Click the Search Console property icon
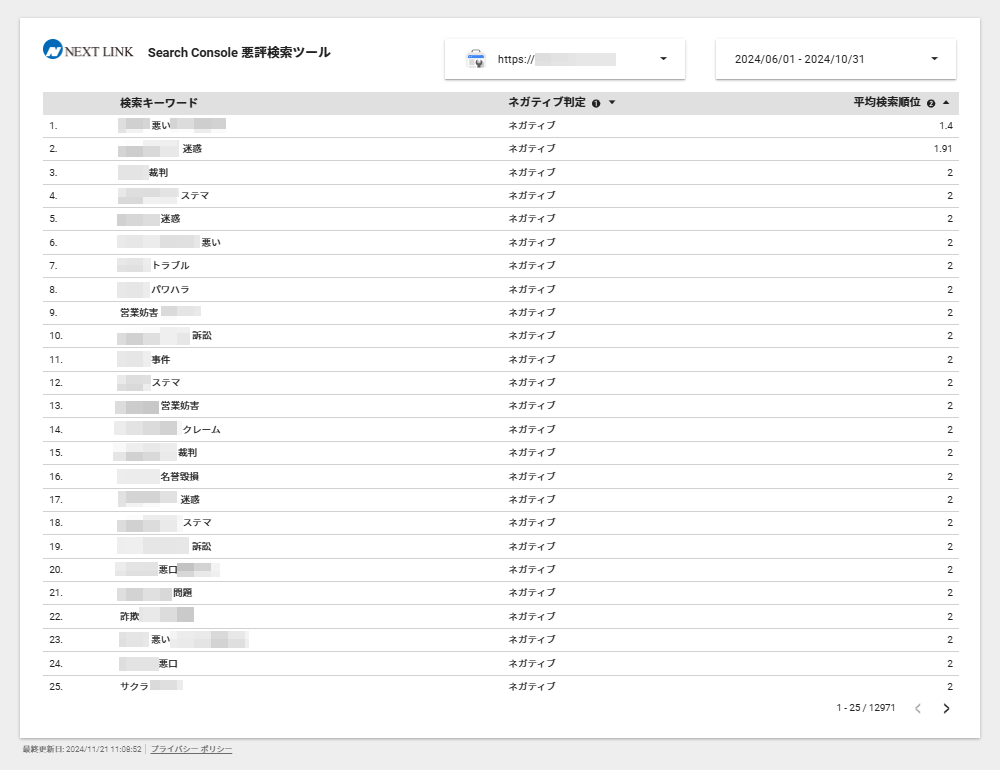Viewport: 1000px width, 770px height. tap(476, 59)
